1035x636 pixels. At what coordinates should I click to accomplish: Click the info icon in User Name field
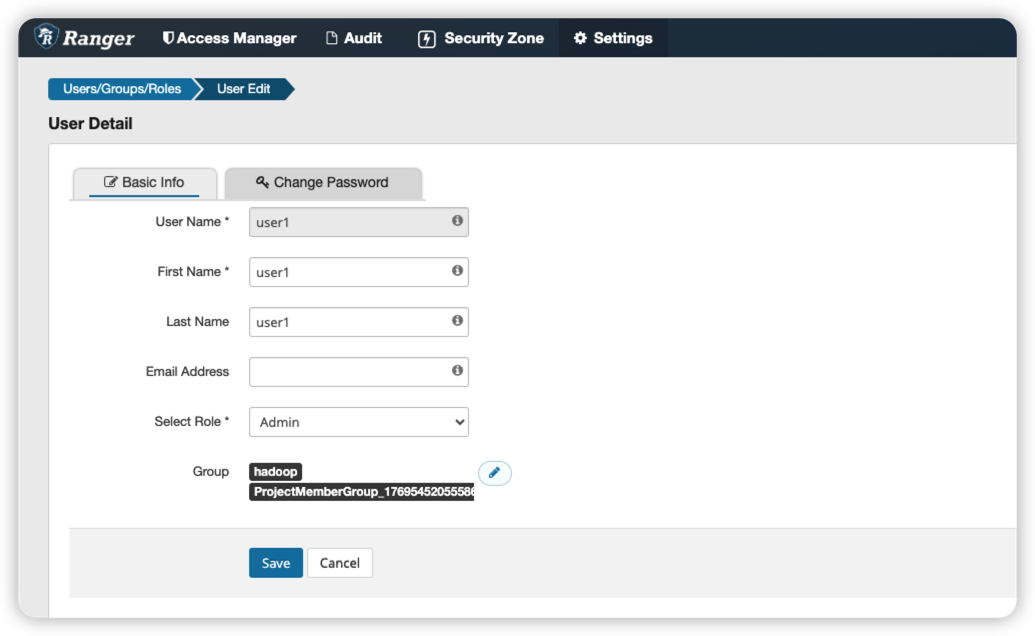coord(457,220)
